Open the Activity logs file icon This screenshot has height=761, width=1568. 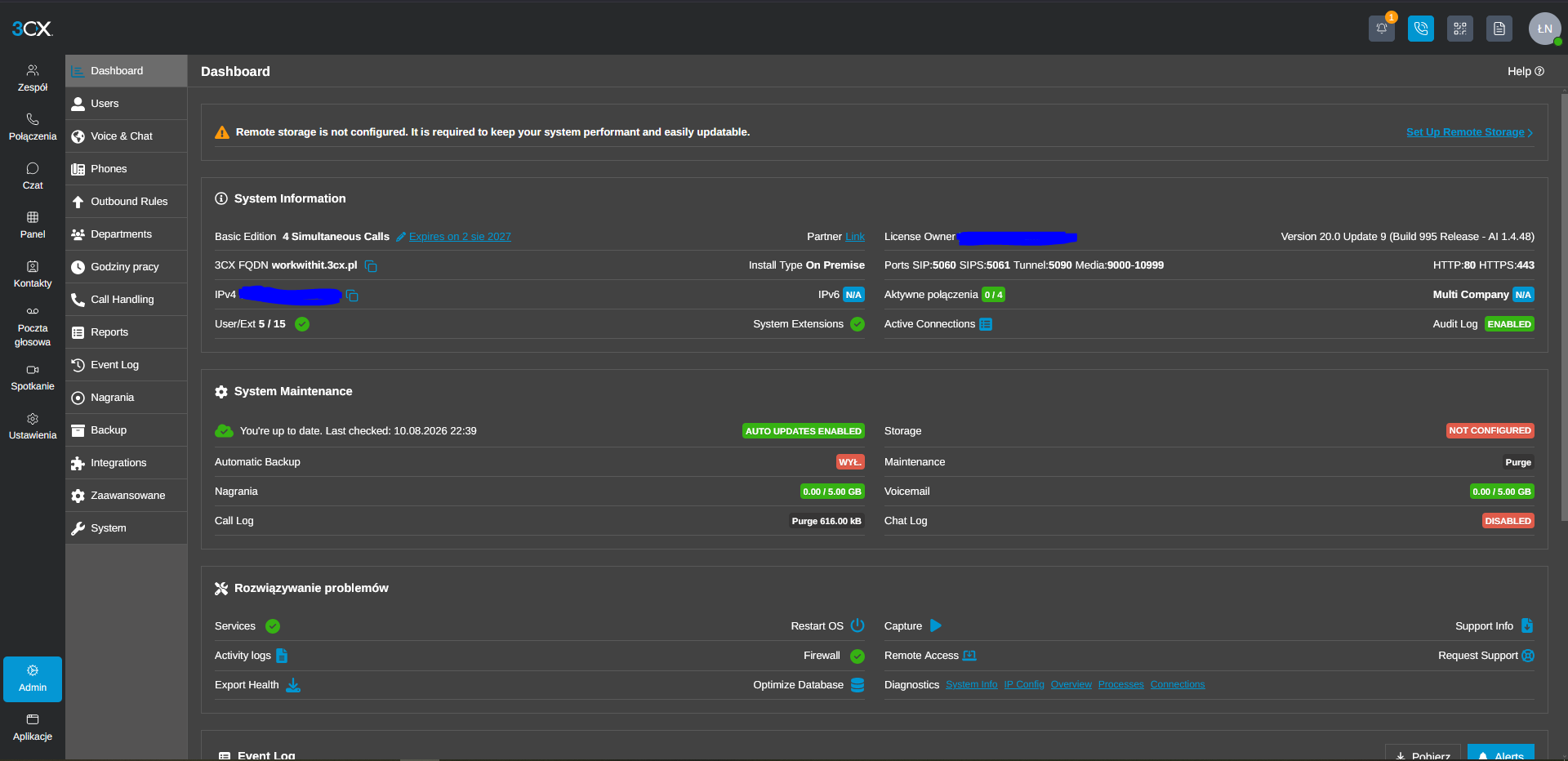tap(282, 655)
